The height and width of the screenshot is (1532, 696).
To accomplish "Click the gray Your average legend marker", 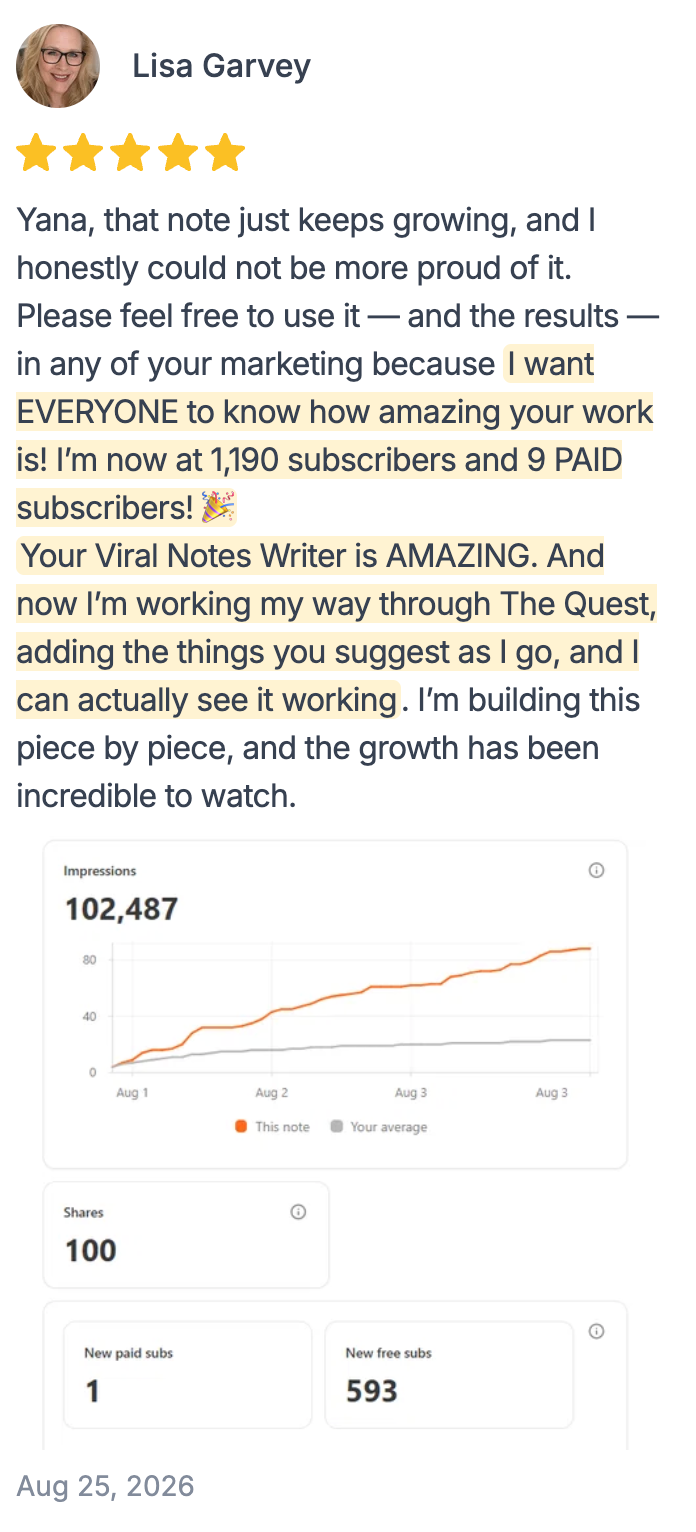I will [x=337, y=1126].
